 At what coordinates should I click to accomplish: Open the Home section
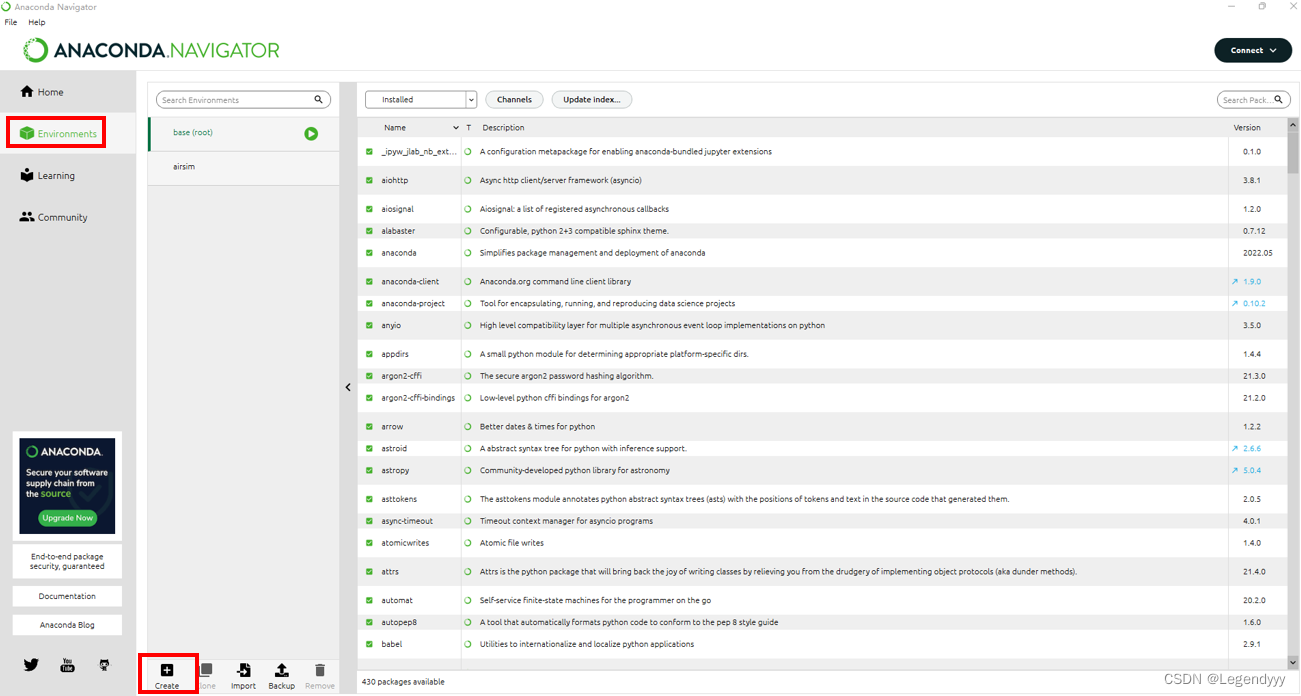42,92
